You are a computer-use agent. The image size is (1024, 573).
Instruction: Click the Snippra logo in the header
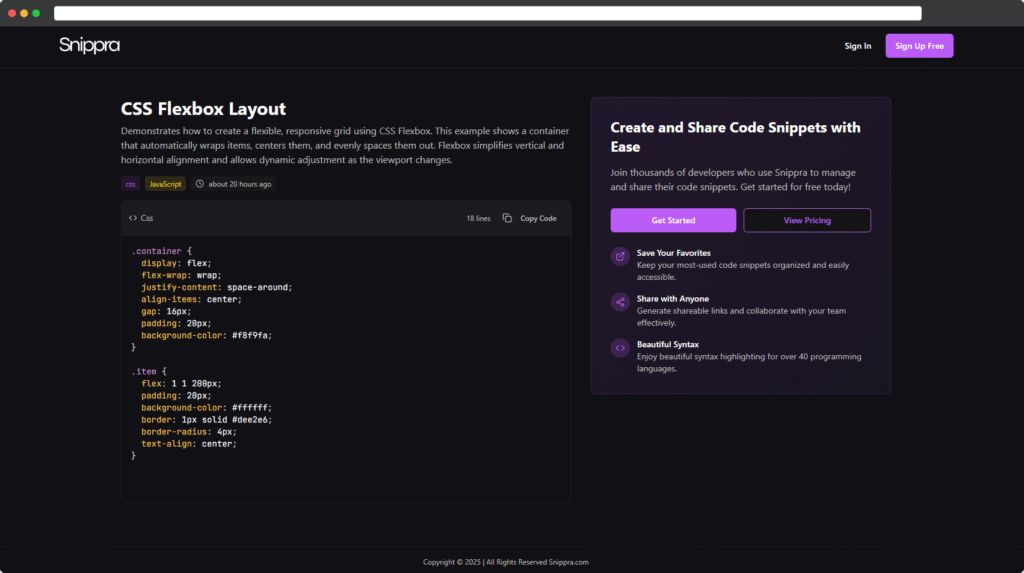point(89,45)
